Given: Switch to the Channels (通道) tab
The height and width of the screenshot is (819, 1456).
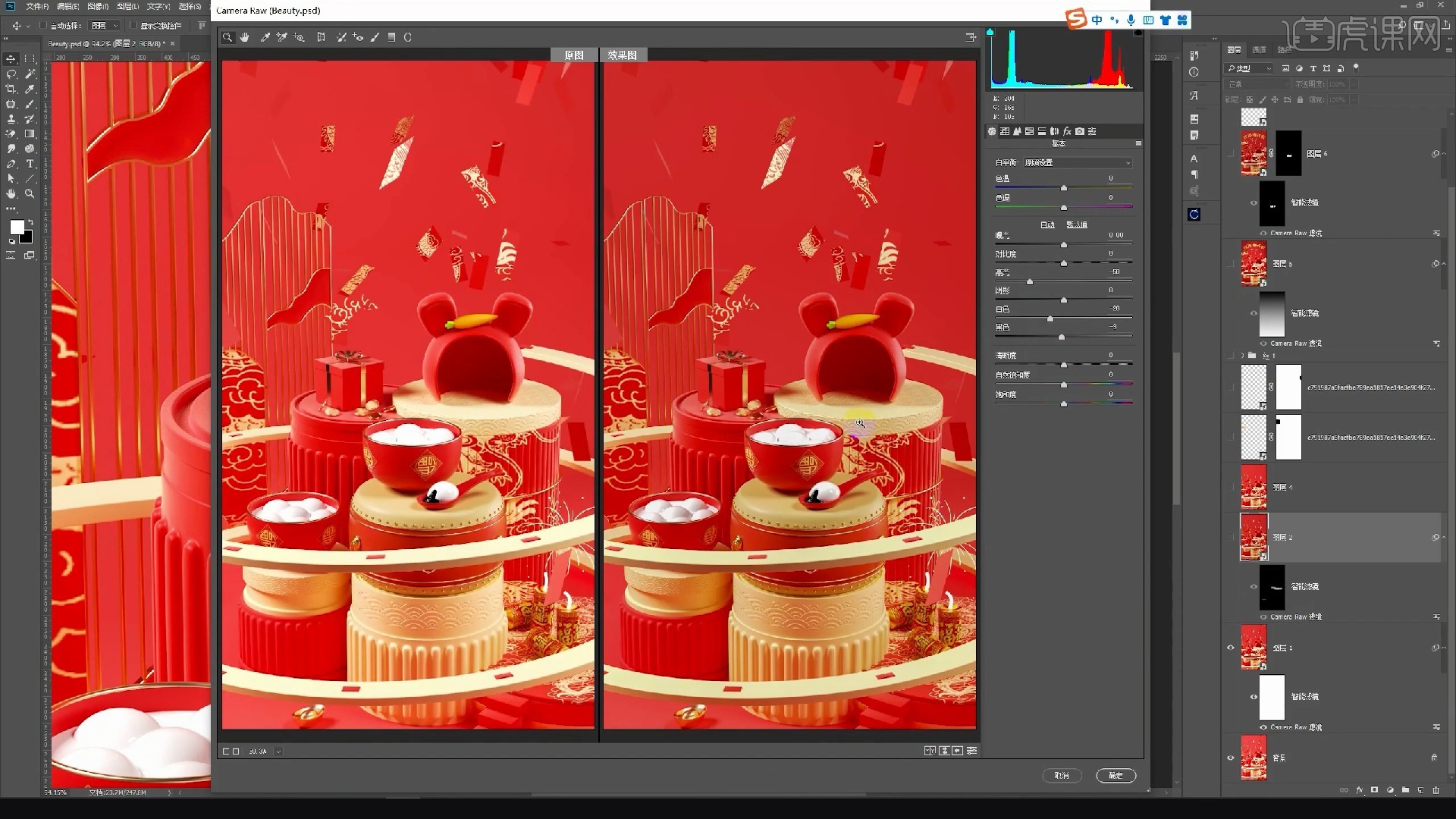Looking at the screenshot, I should click(x=1259, y=50).
